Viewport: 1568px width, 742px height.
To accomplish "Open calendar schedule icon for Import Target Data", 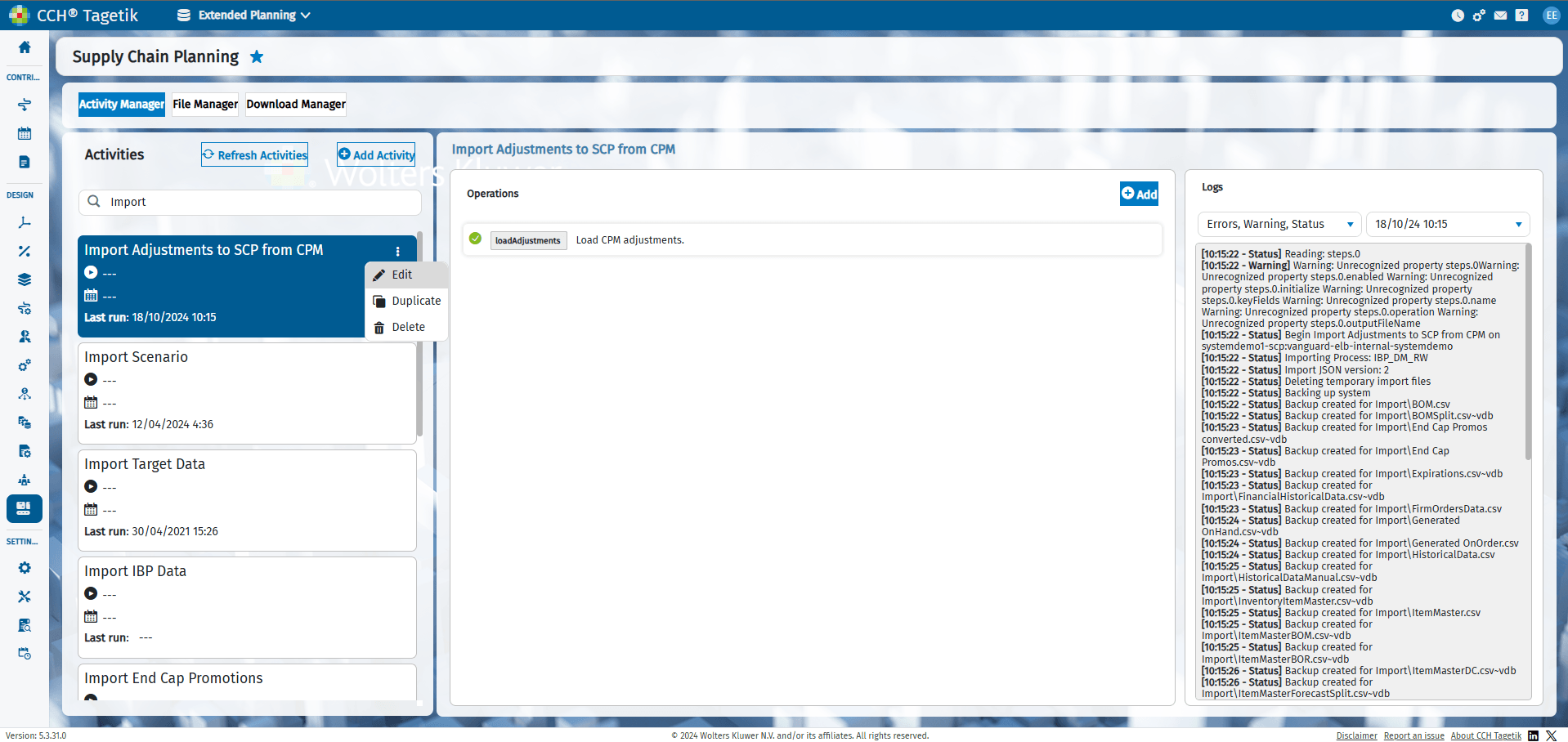I will (91, 510).
